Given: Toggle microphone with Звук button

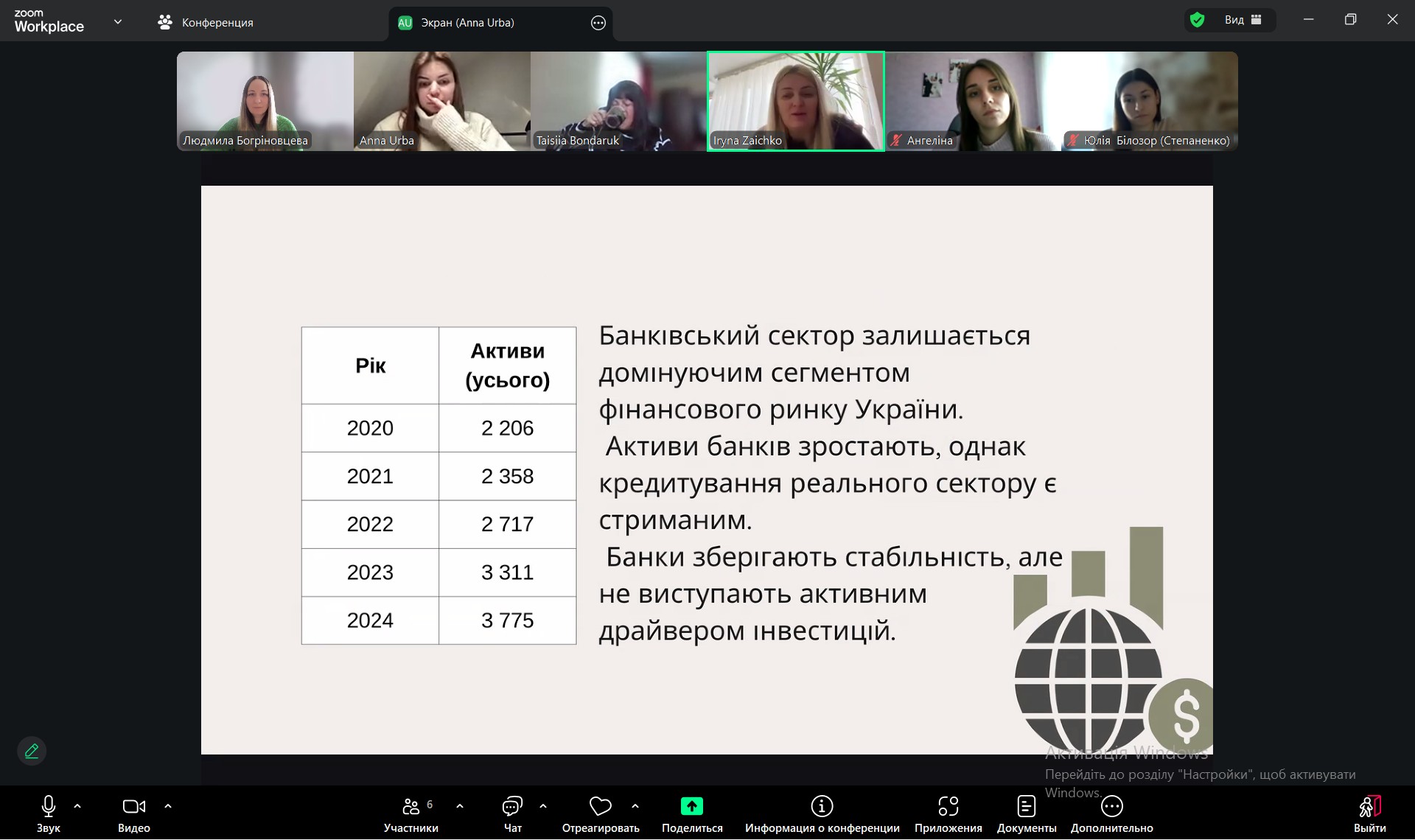Looking at the screenshot, I should [49, 814].
